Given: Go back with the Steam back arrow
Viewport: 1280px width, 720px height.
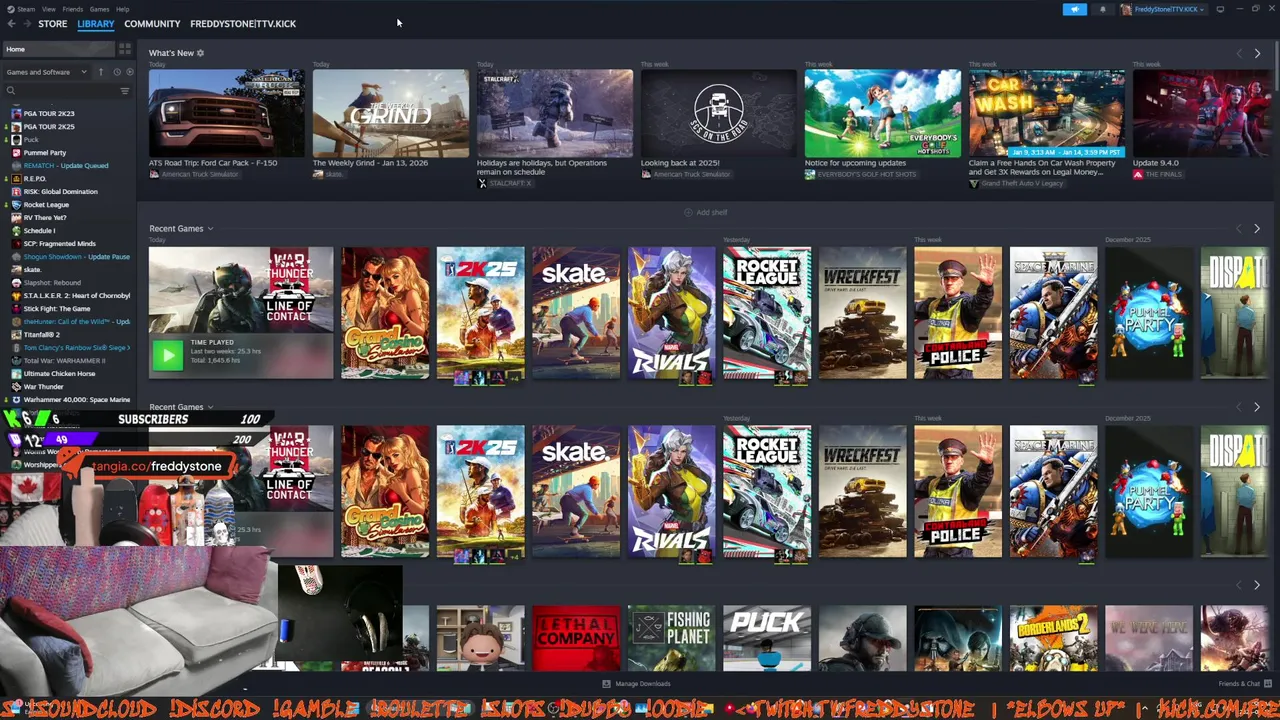Looking at the screenshot, I should tap(11, 24).
